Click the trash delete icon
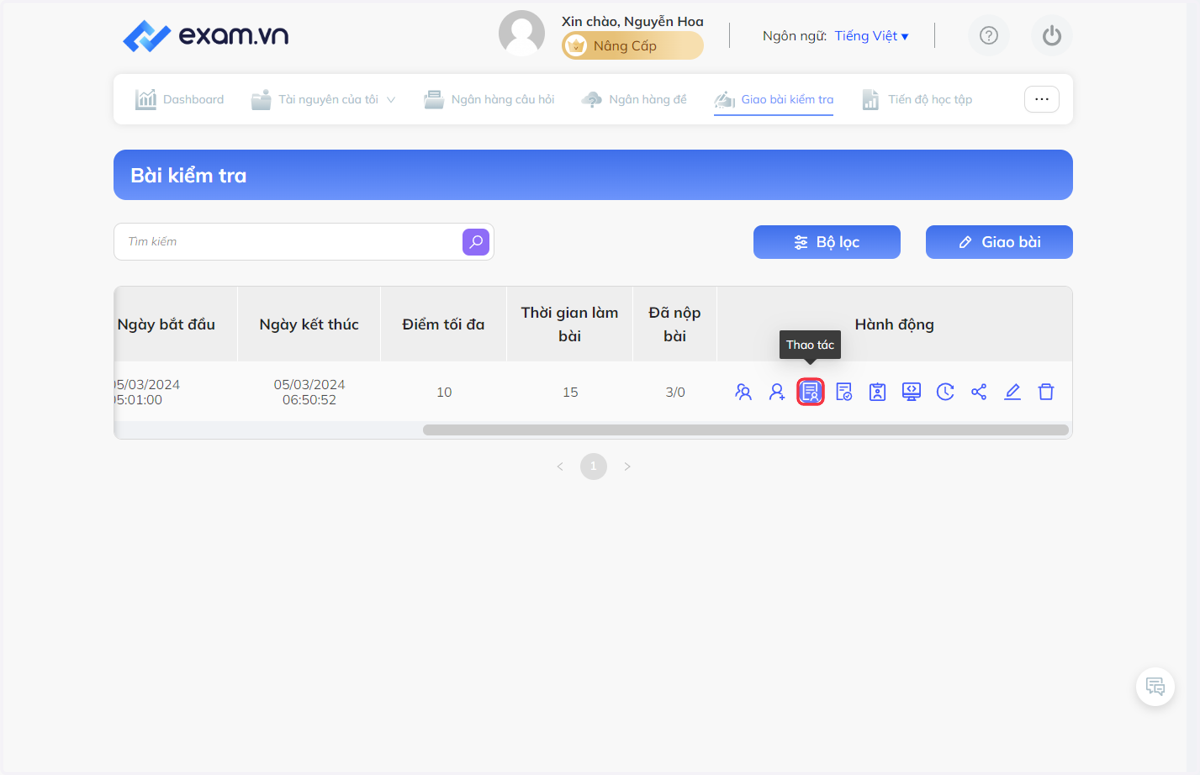 click(1046, 392)
